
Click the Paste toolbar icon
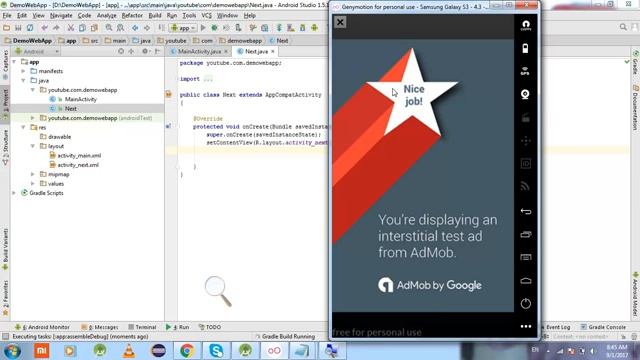click(94, 28)
